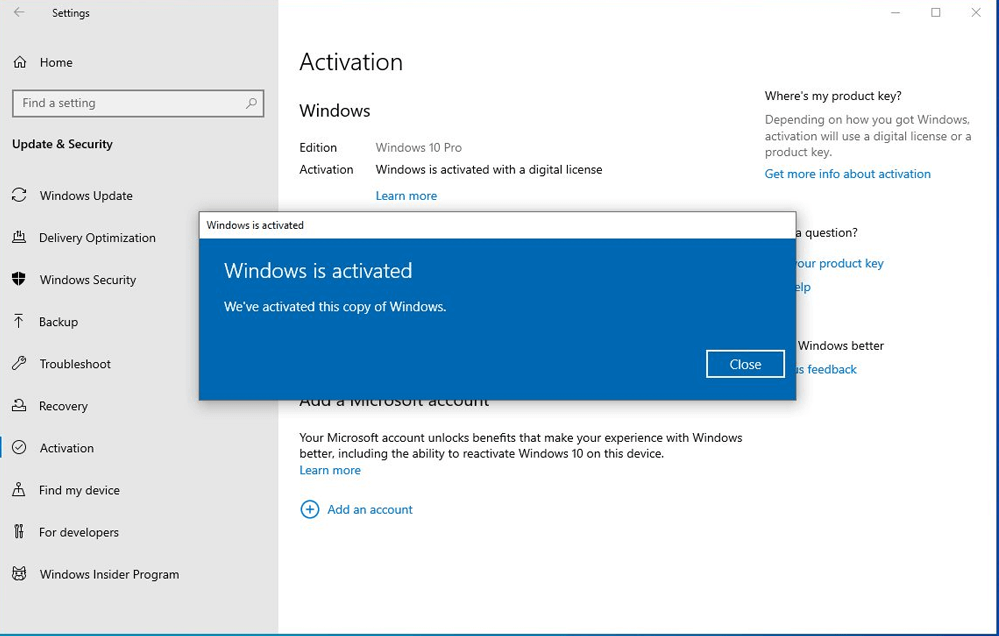Click the Delivery Optimization icon
Screen dimensions: 999x636
[x=19, y=237]
